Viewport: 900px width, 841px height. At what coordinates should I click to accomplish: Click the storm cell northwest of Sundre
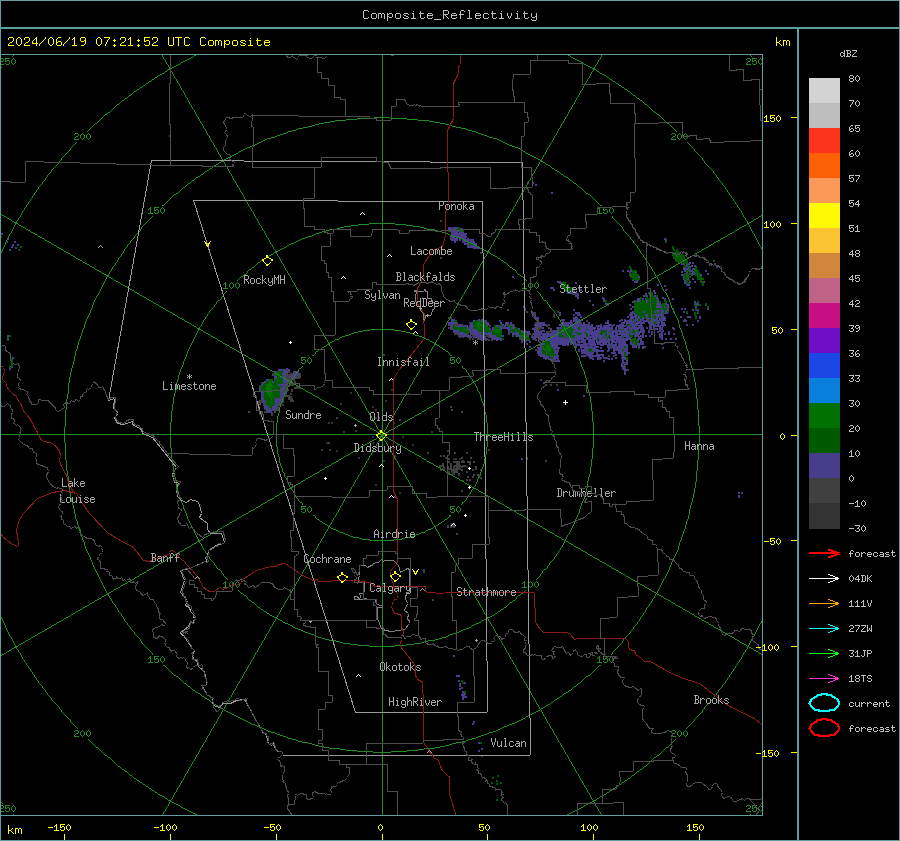tap(277, 390)
